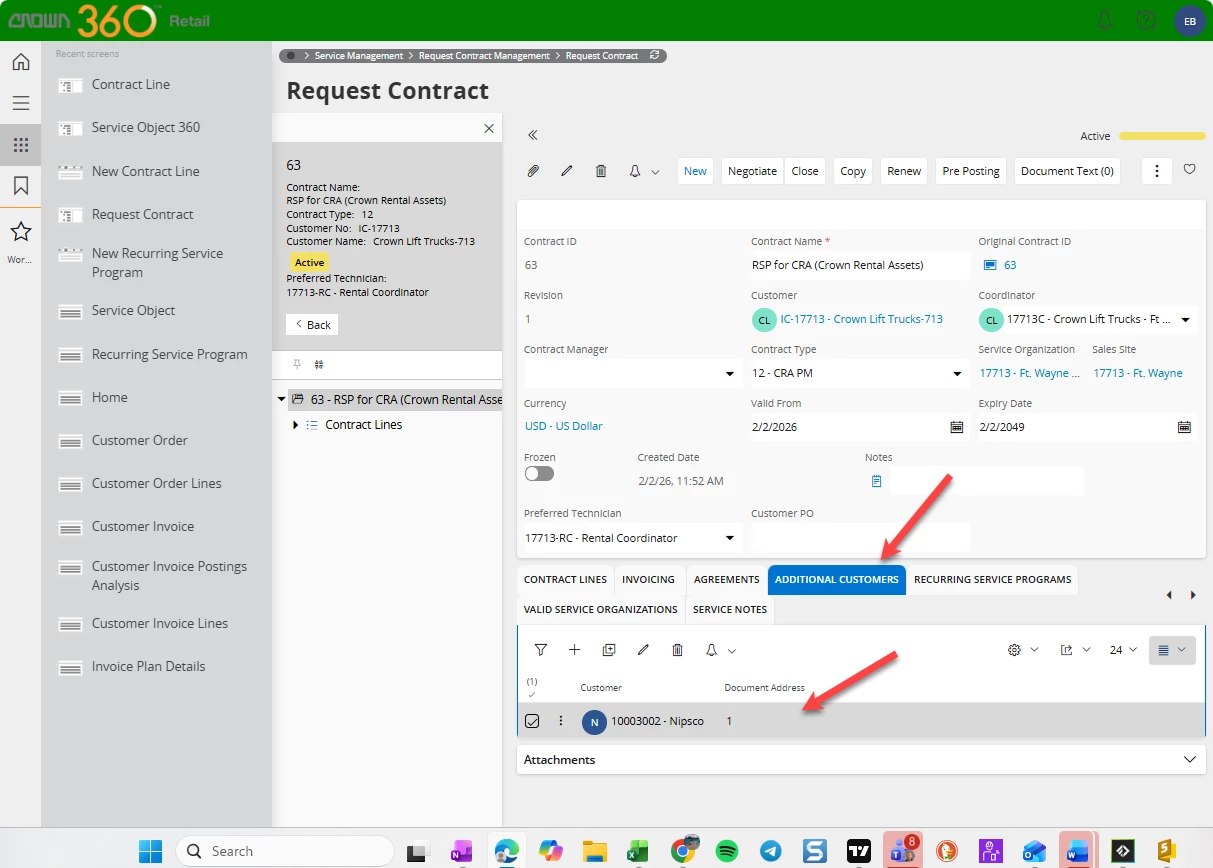
Task: Open the Home icon in left rail
Action: [20, 62]
